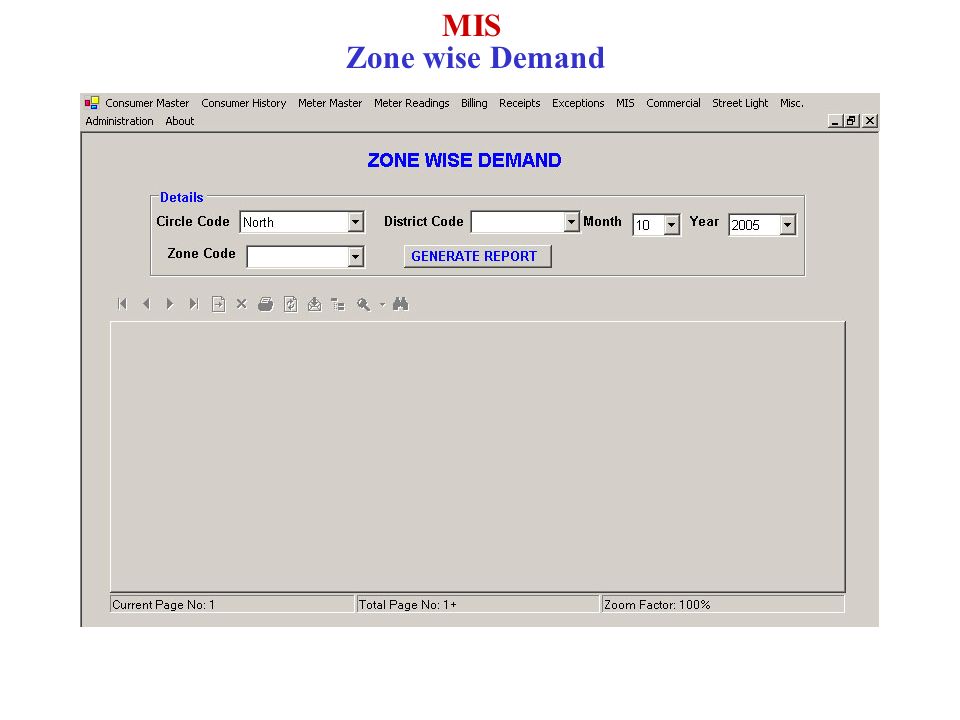Restore the child window
This screenshot has height=720, width=960.
point(850,121)
